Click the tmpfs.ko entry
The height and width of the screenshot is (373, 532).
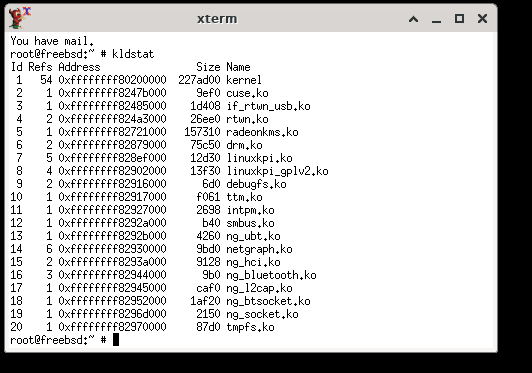tap(250, 327)
